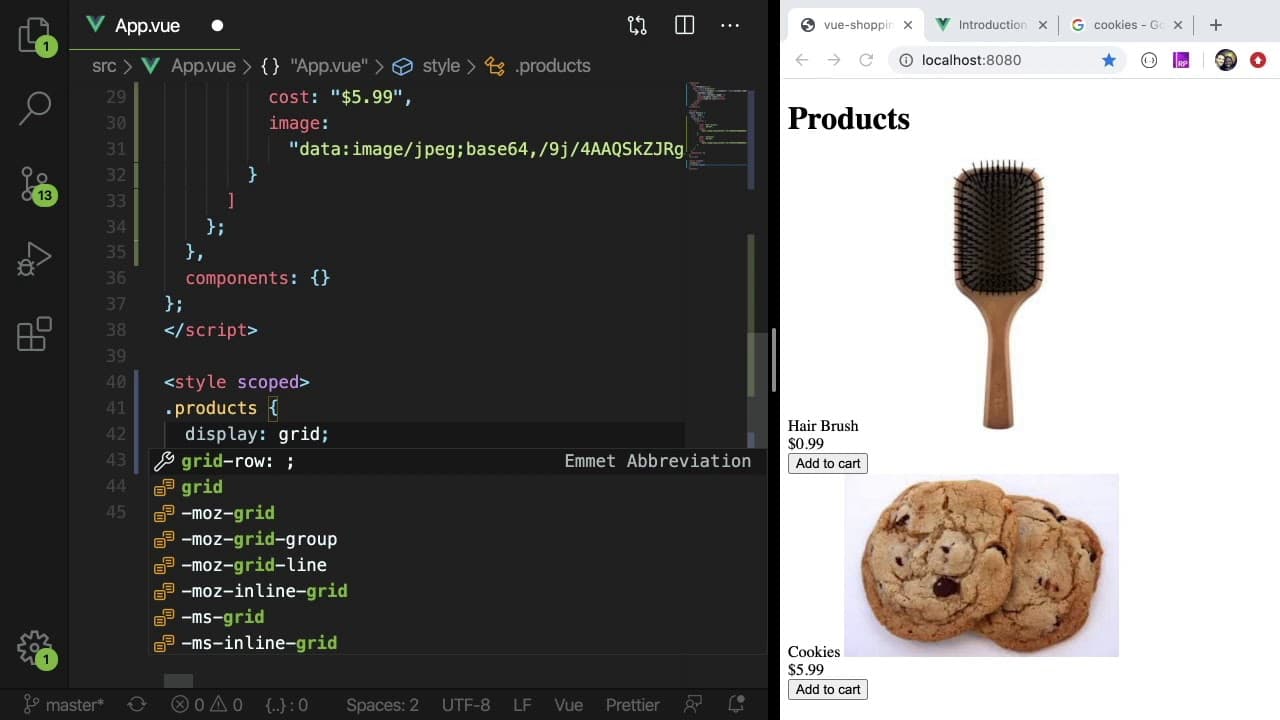Screen dimensions: 1280x720
Task: Click the master branch status item
Action: pyautogui.click(x=64, y=705)
